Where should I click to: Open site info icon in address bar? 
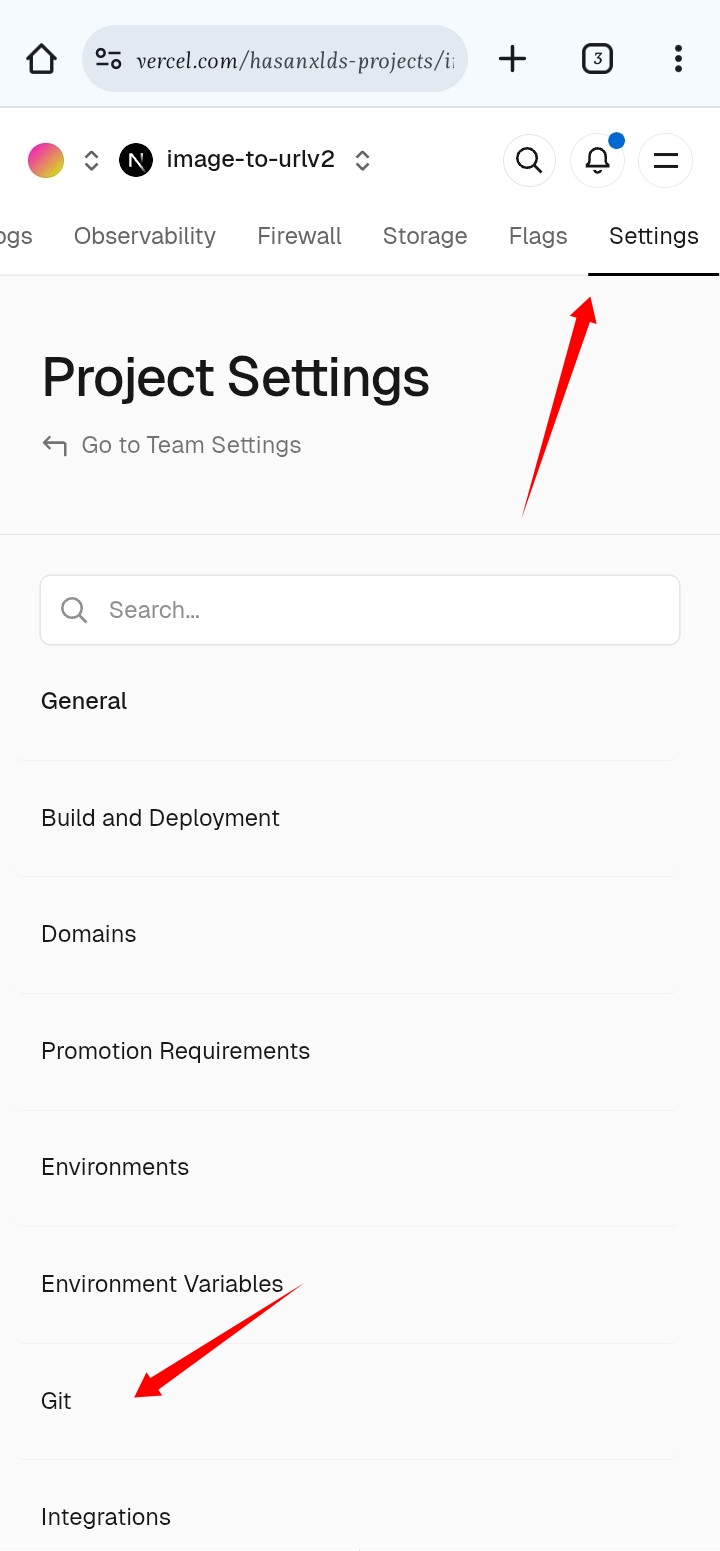coord(109,59)
